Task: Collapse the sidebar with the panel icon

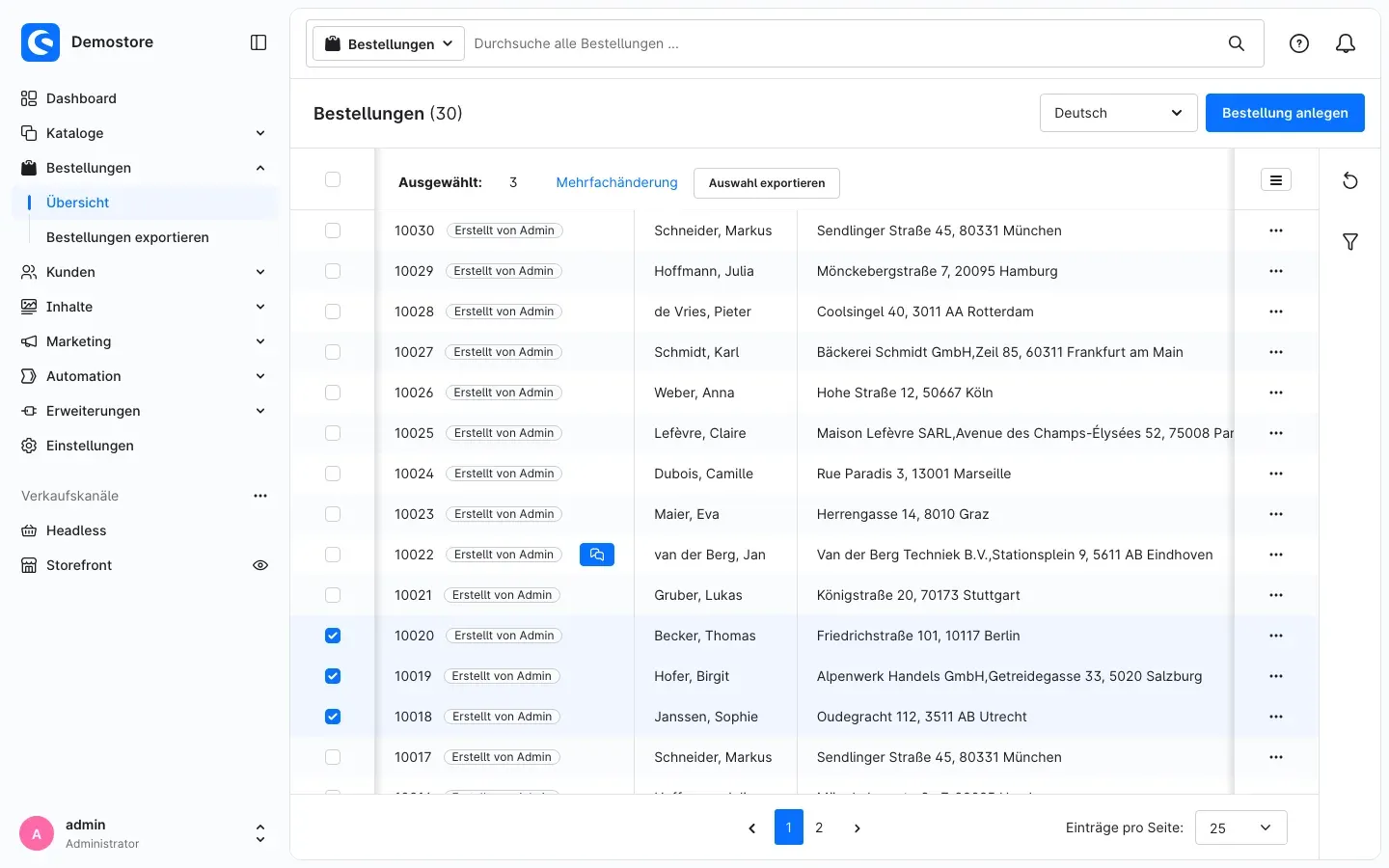Action: (259, 42)
